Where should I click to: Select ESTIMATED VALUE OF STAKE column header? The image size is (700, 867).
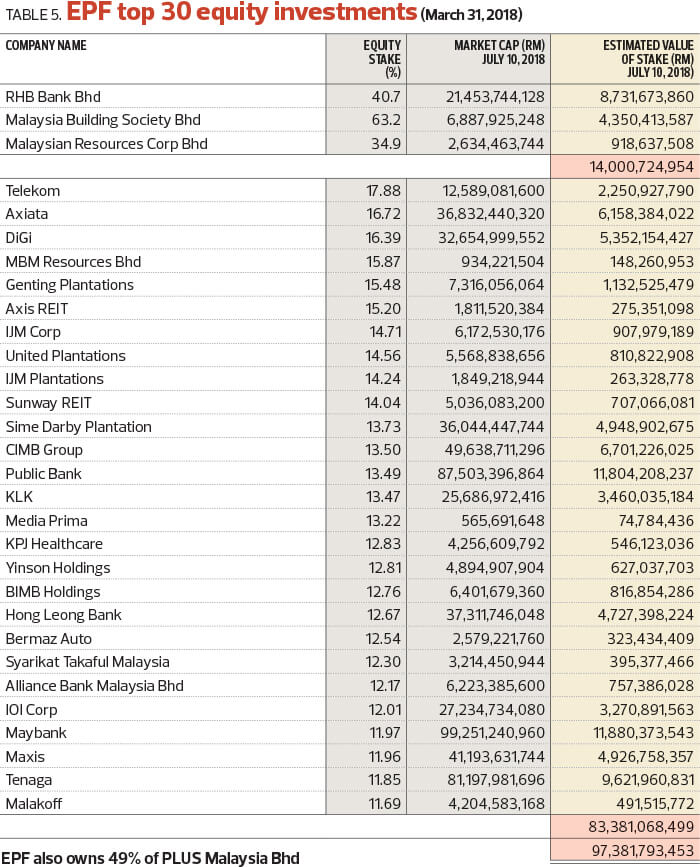[x=648, y=59]
